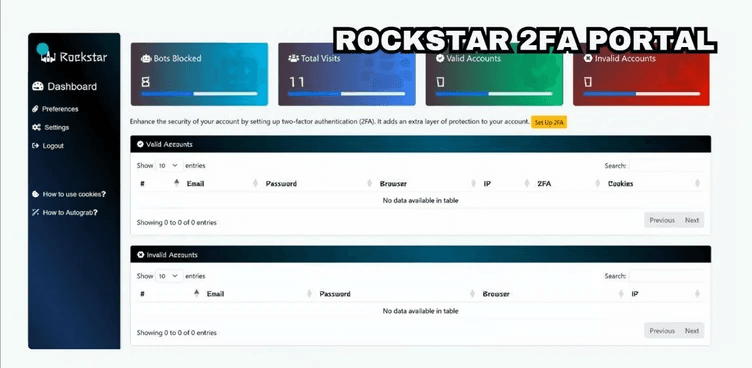752x368 pixels.
Task: Click the Valid Accounts card check icon
Action: tap(440, 59)
